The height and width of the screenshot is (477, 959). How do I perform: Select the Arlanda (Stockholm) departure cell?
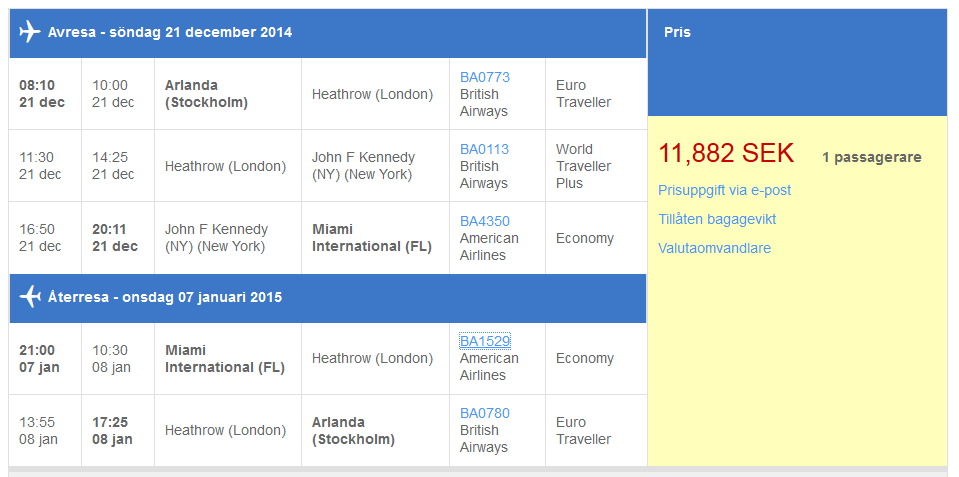(x=228, y=94)
